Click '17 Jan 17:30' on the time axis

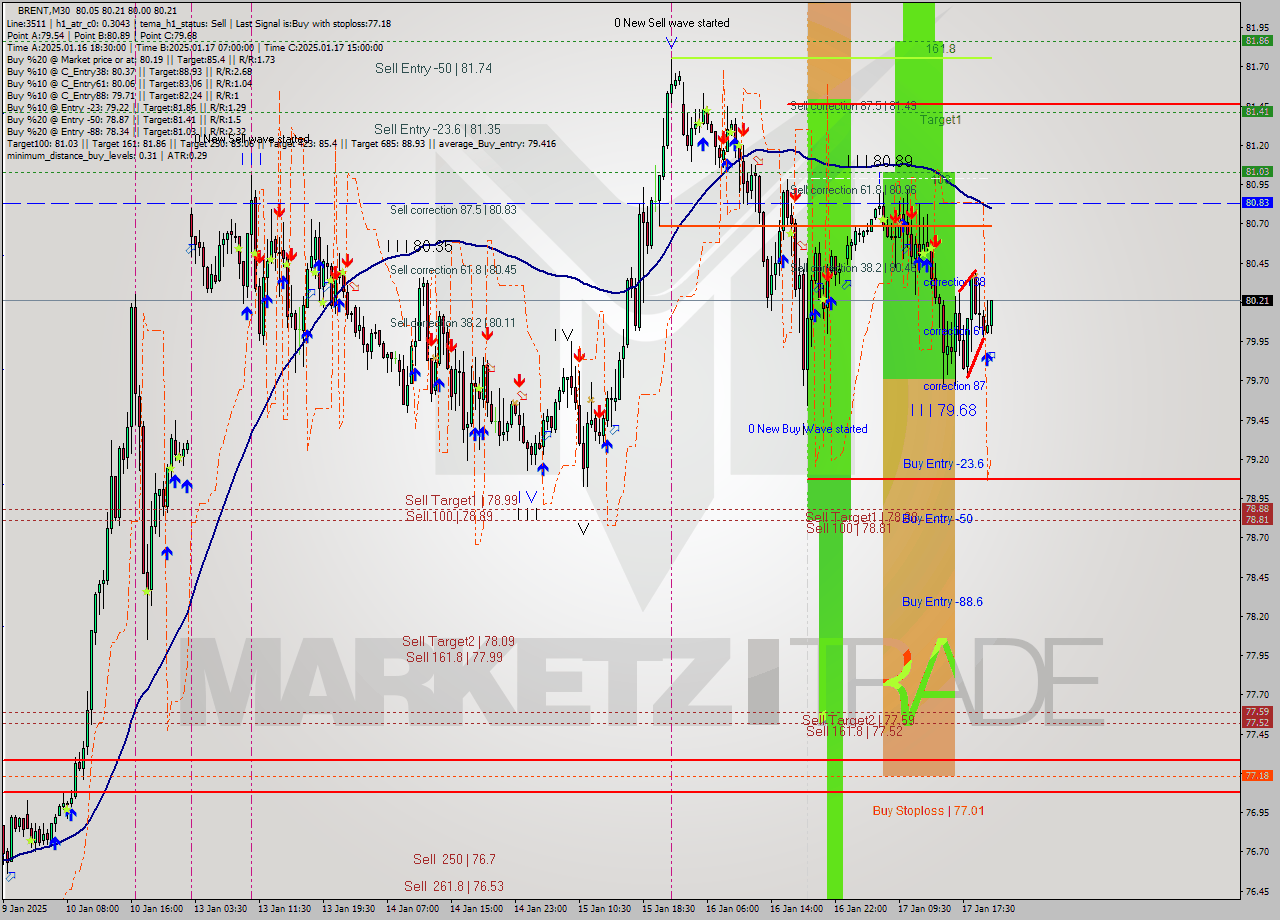[x=988, y=909]
